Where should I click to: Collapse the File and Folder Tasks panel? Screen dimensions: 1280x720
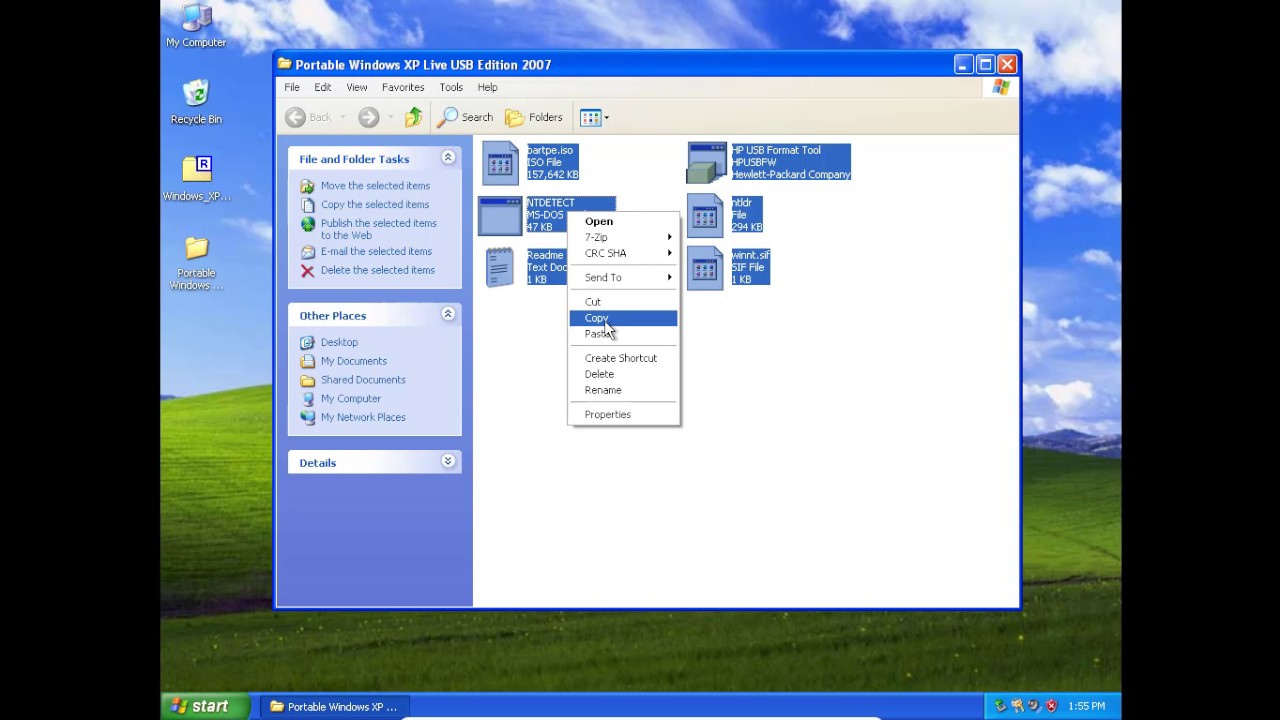coord(448,158)
